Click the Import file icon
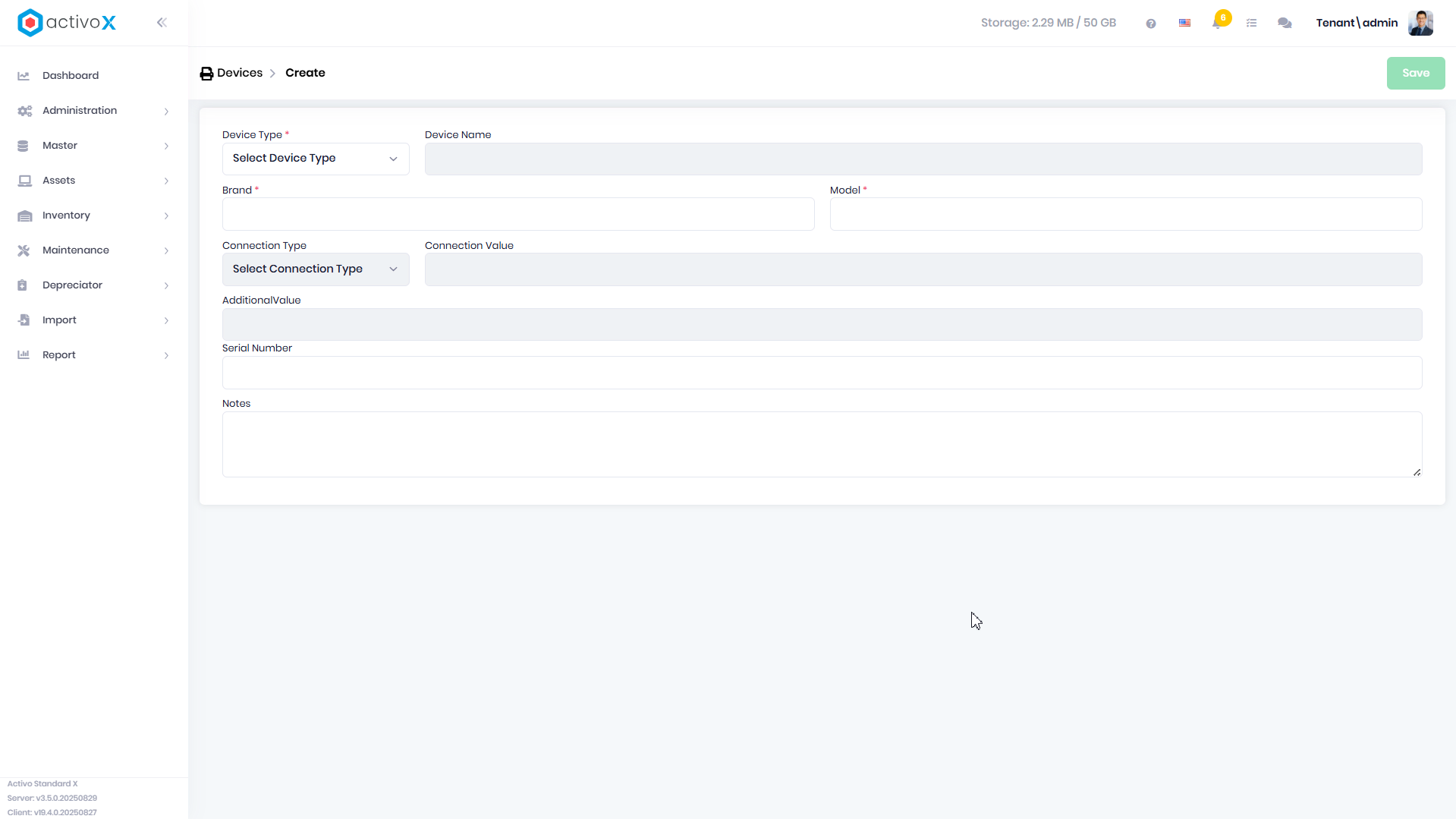Screen dimensions: 1456x819 [24, 320]
